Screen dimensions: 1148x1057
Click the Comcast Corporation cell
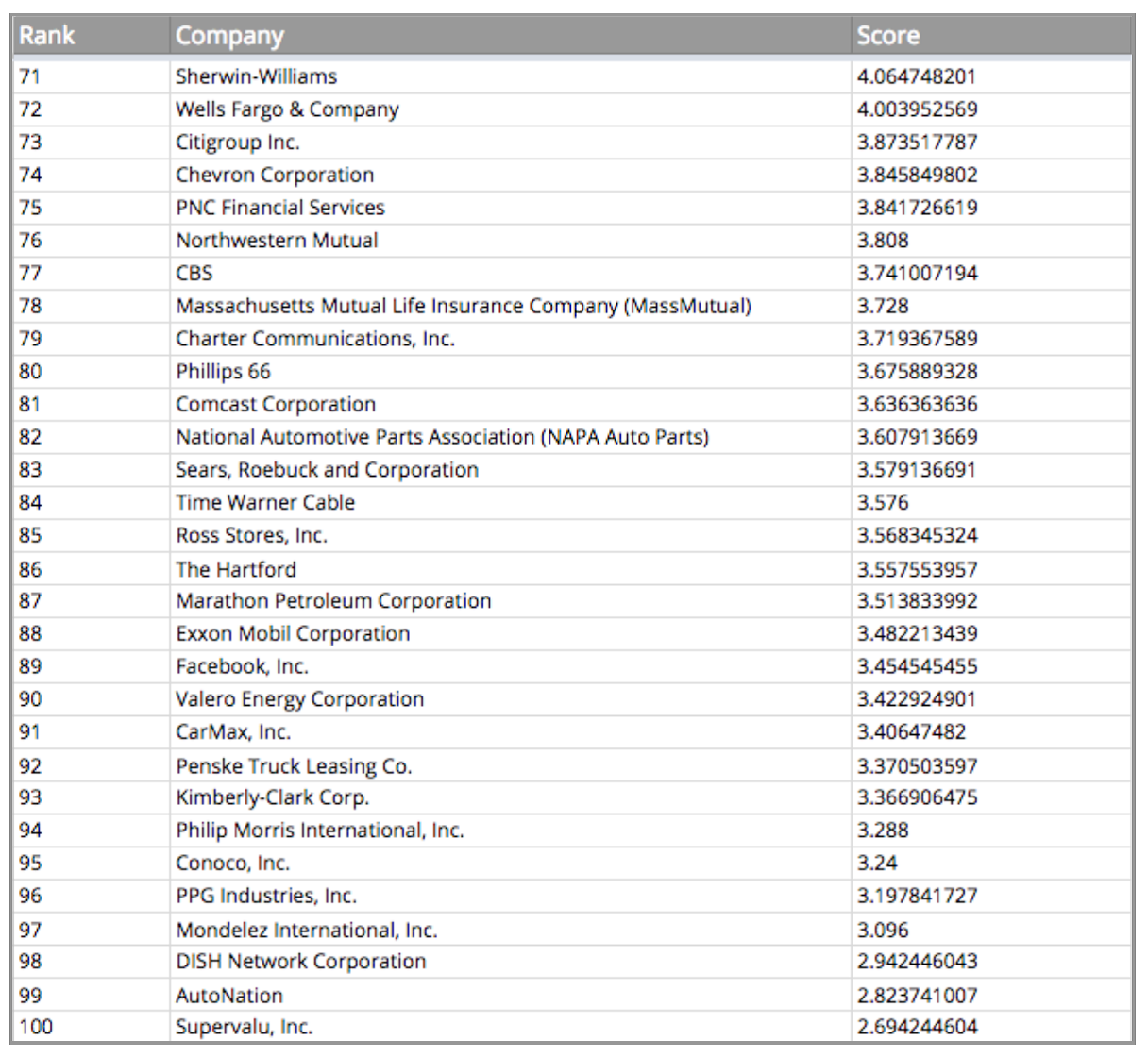click(x=511, y=404)
